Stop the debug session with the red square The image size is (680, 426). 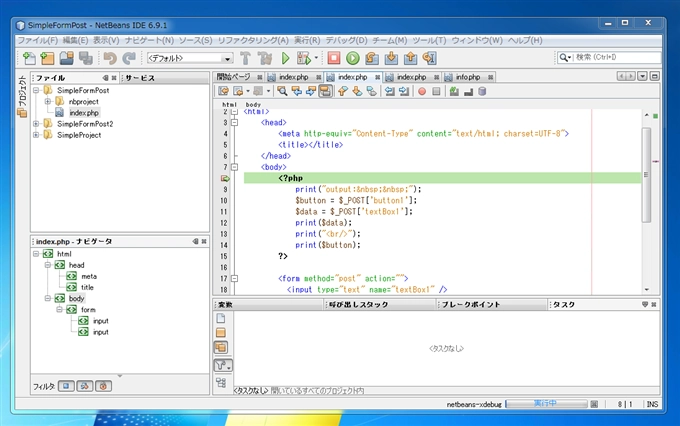(333, 58)
